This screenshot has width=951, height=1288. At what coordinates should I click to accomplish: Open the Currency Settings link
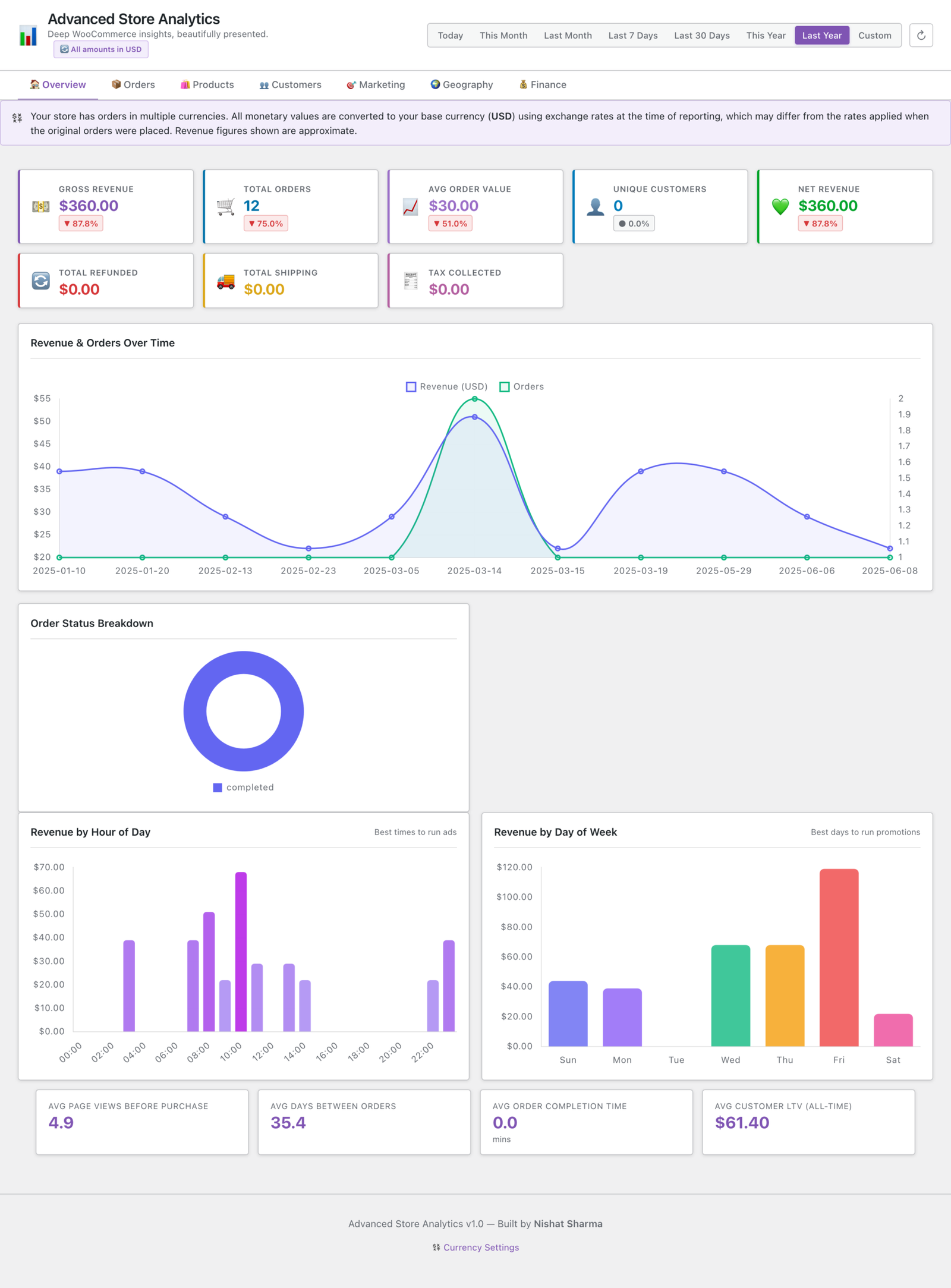click(x=481, y=1247)
